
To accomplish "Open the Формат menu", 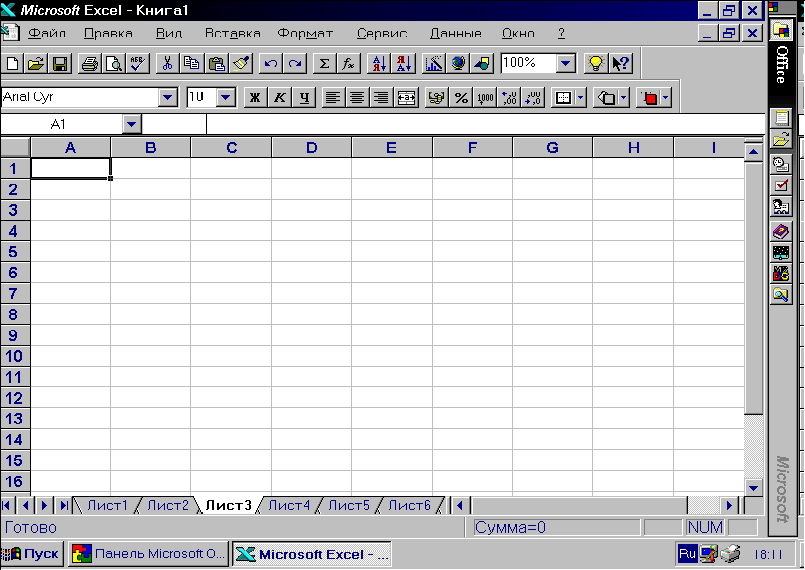I will [x=305, y=33].
